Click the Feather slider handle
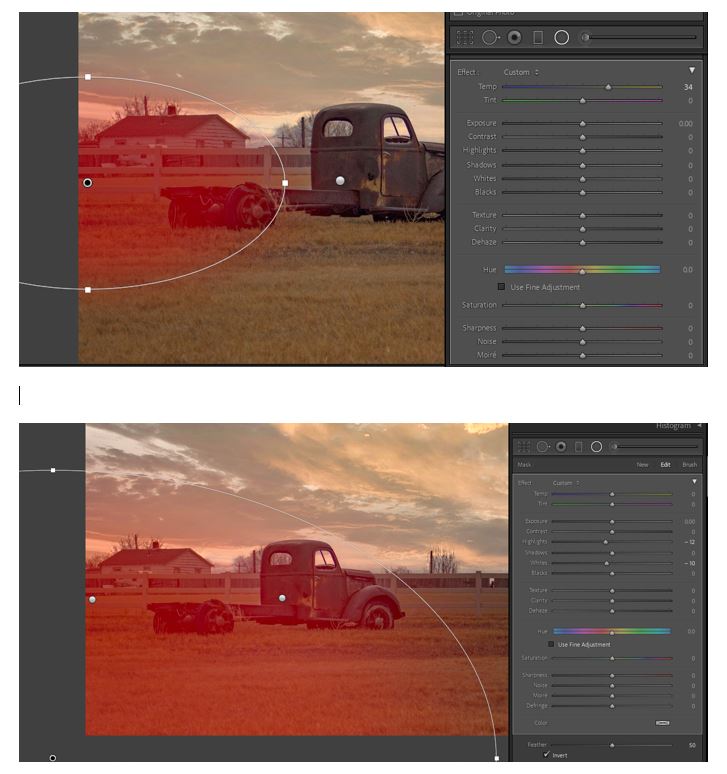This screenshot has height=774, width=727. 611,745
